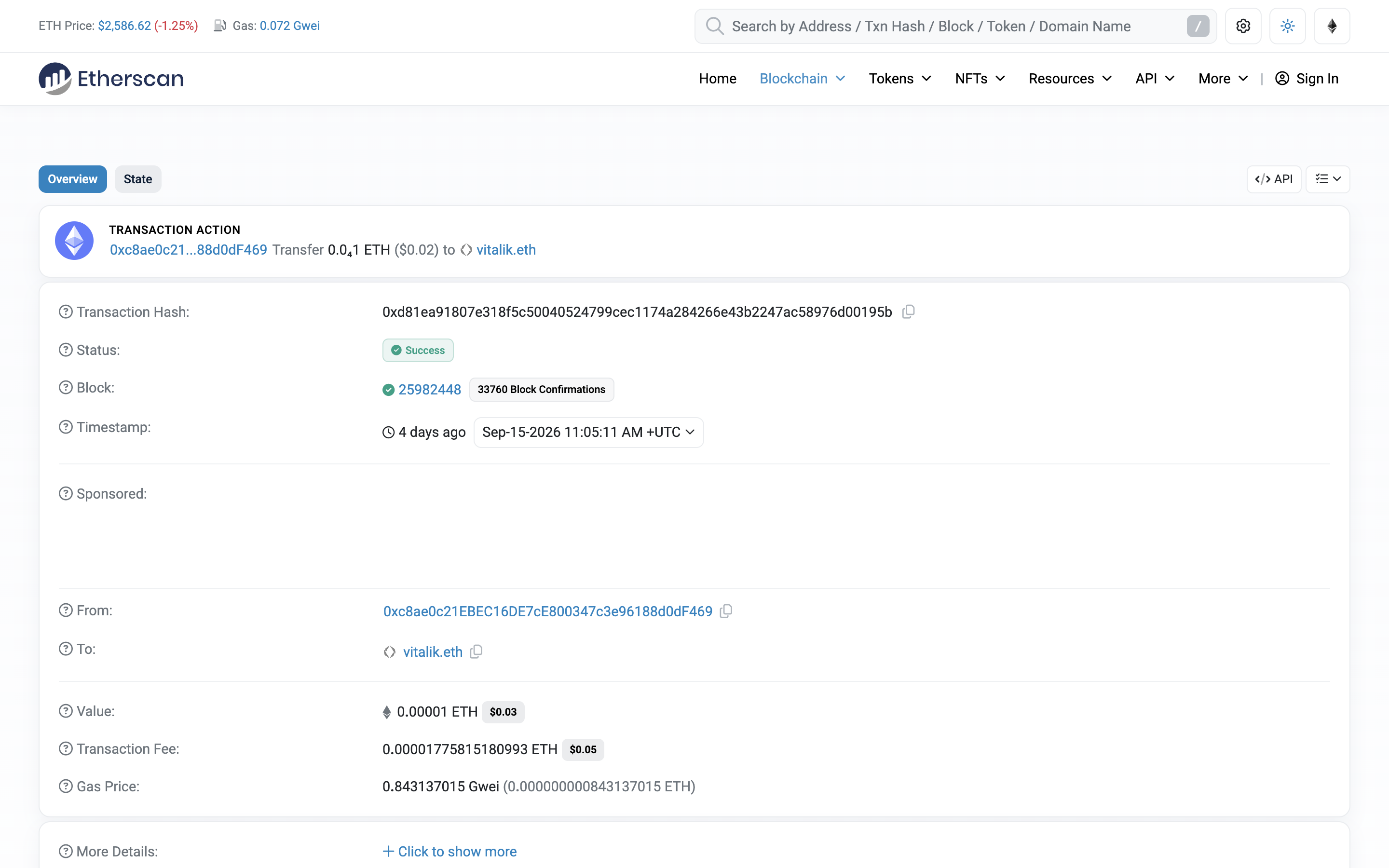Click the 0.00001775815180993 ETH fee value
The width and height of the screenshot is (1389, 868).
(469, 749)
